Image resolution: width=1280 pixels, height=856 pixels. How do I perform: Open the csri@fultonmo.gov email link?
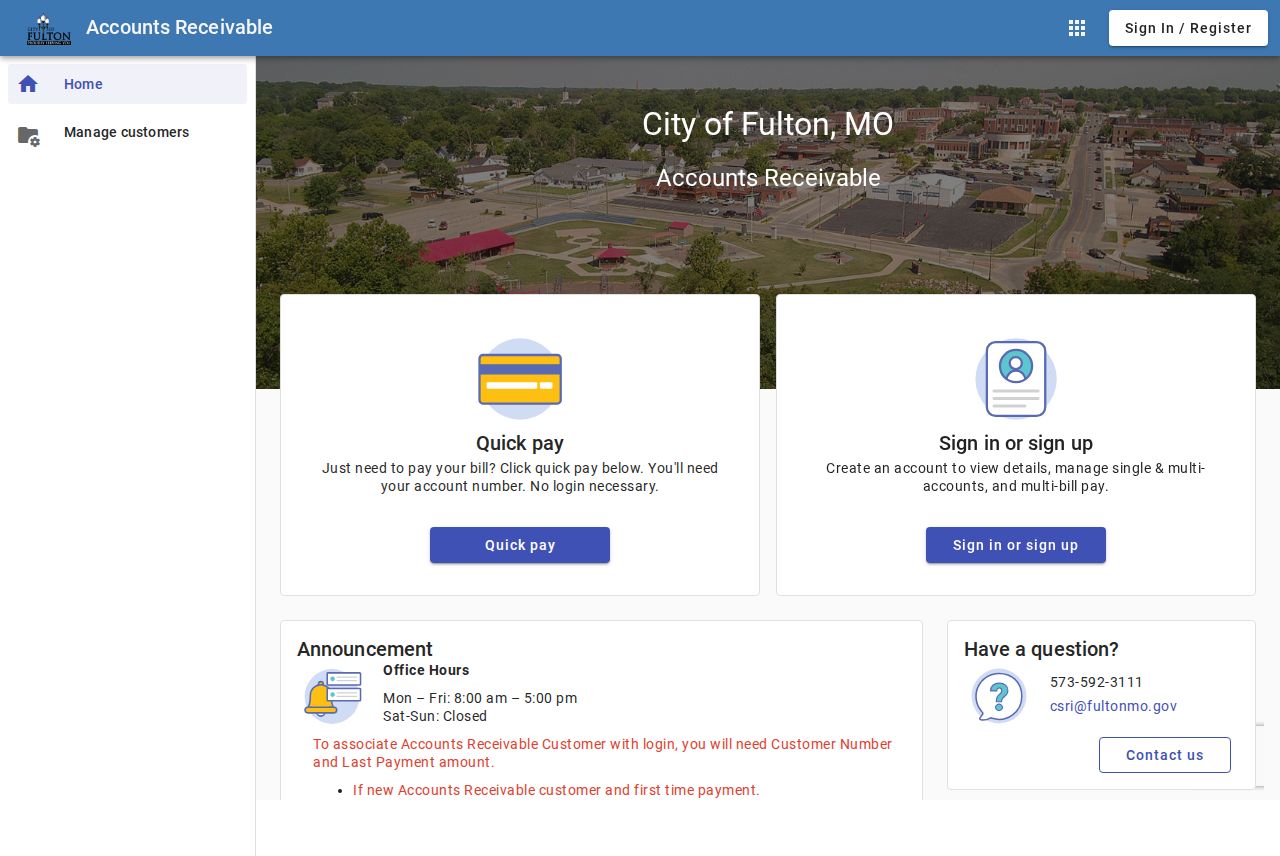[x=1113, y=706]
